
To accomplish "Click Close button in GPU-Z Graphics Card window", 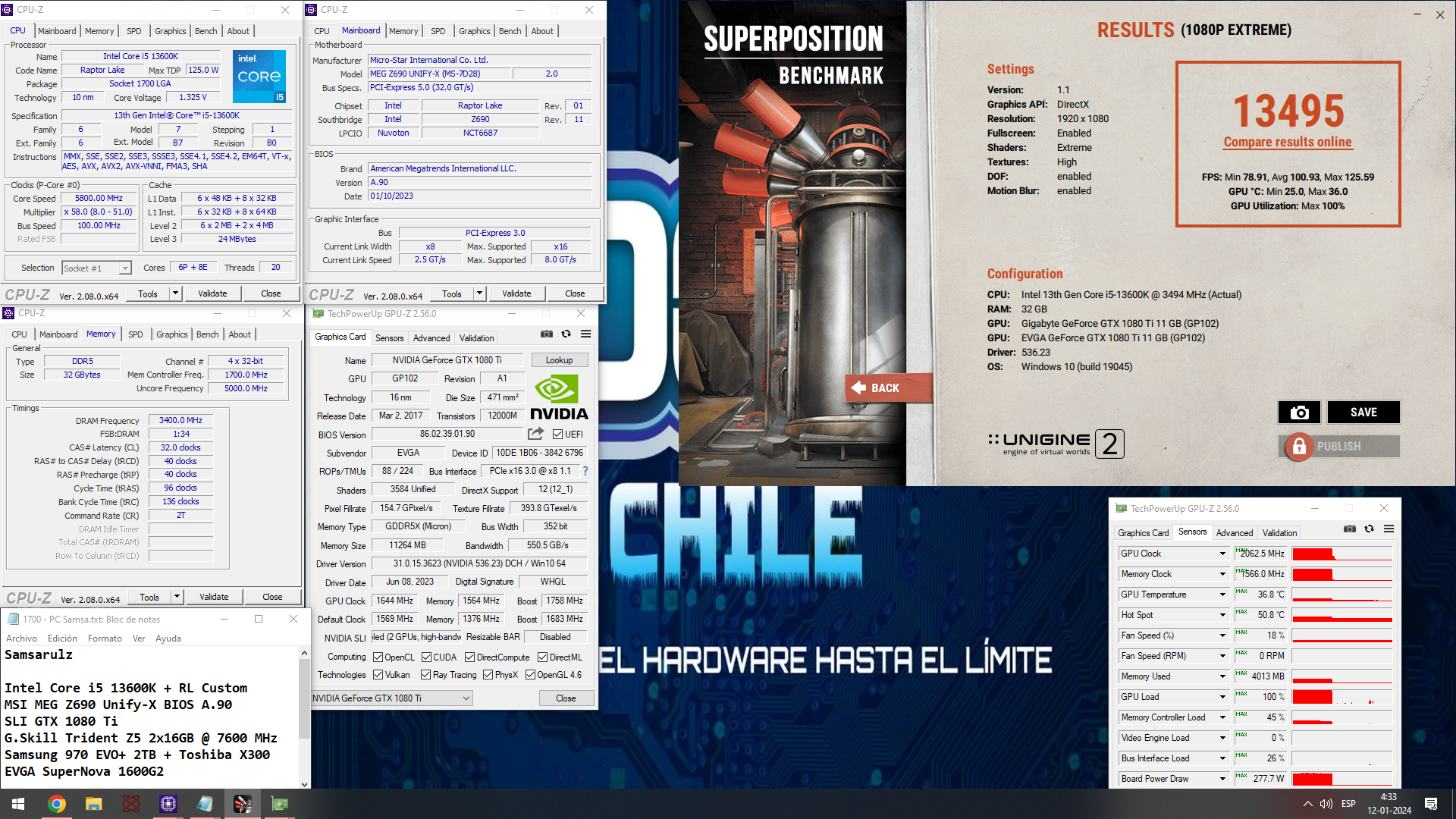I will [566, 698].
